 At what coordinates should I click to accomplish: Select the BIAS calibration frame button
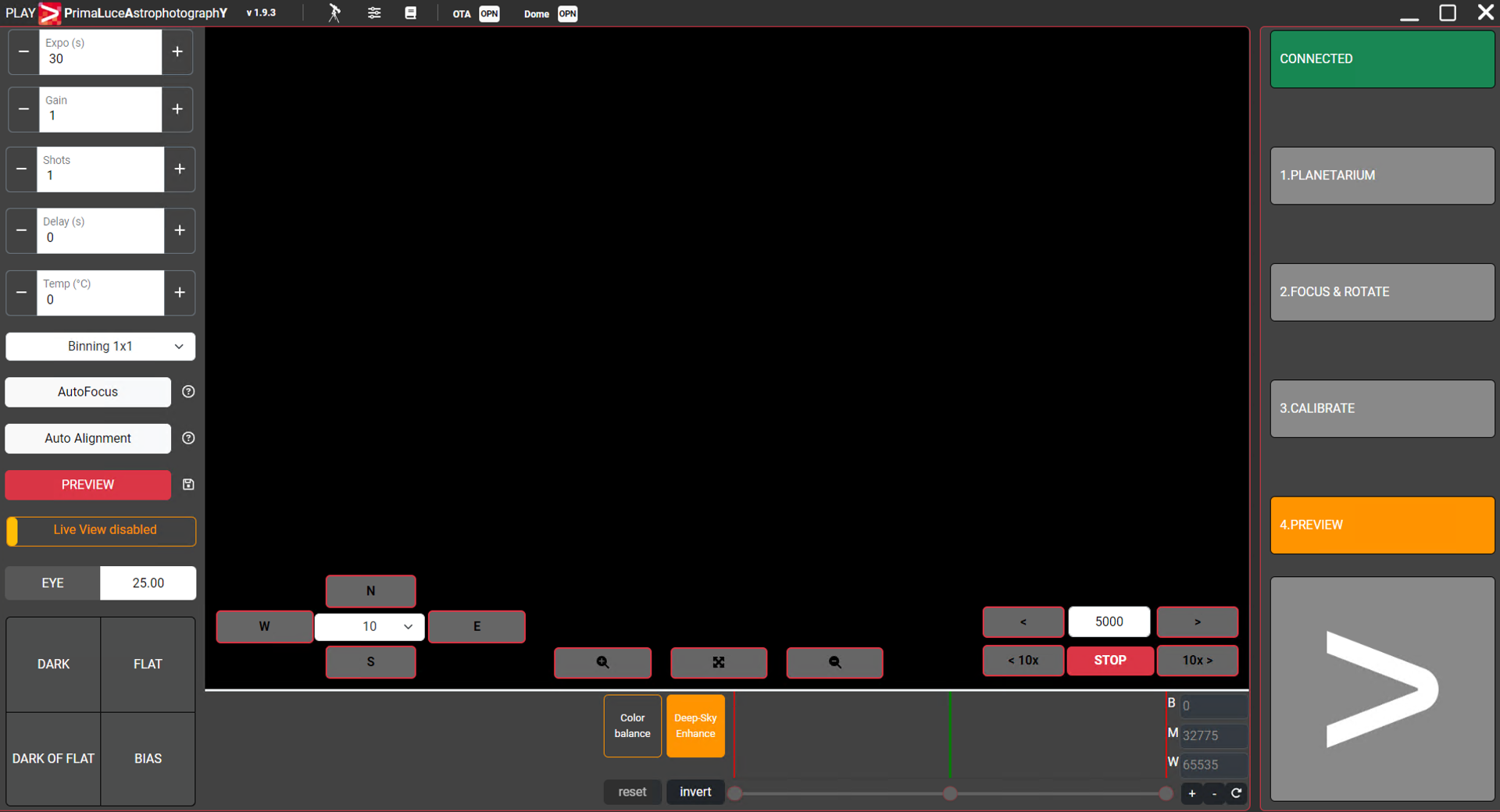(148, 759)
